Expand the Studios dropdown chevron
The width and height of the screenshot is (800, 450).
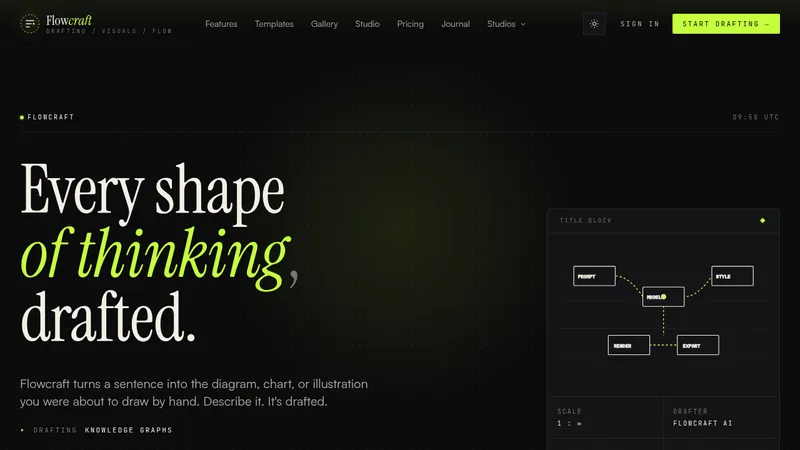(523, 24)
